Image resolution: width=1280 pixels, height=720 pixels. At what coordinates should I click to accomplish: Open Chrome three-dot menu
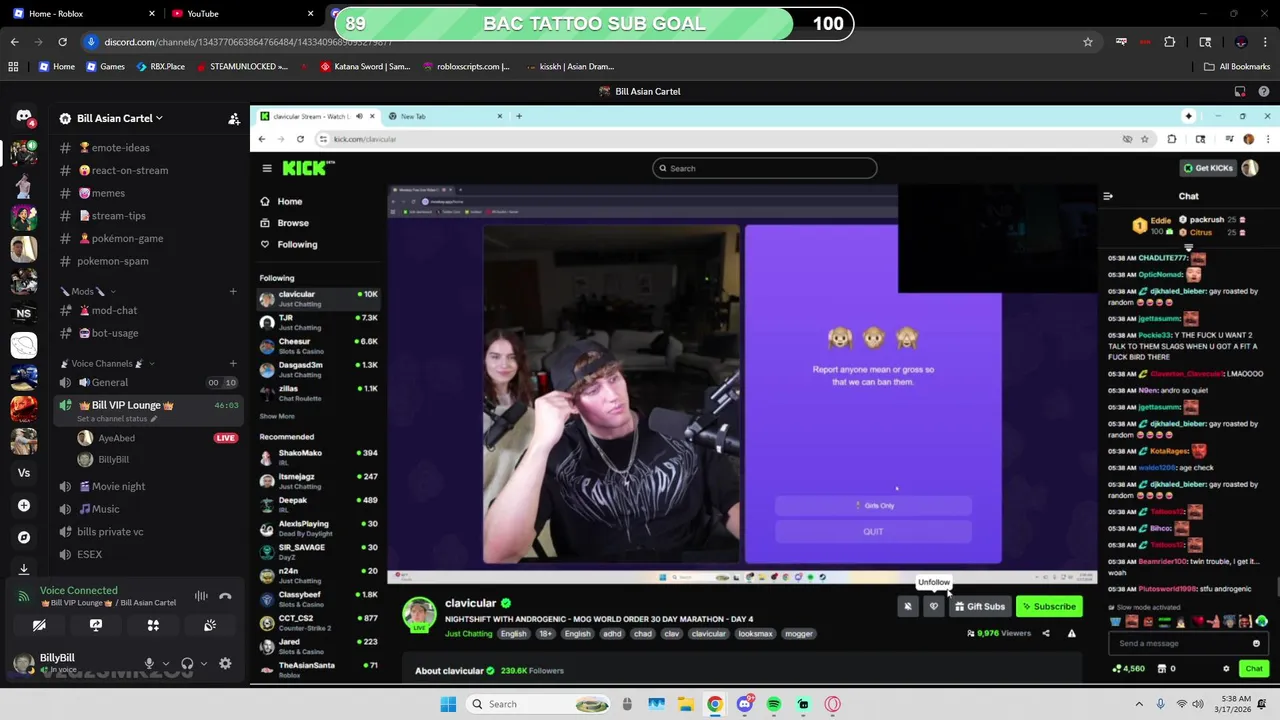pos(1266,42)
